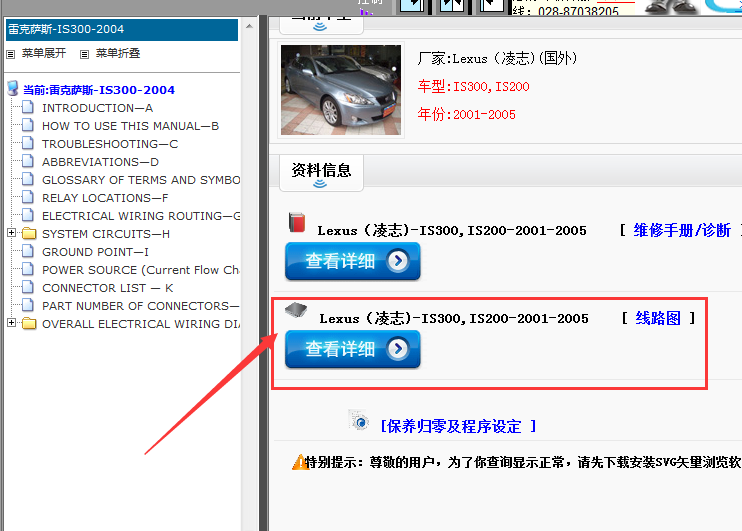The image size is (742, 531).
Task: Click the left panel scrollbar up arrow
Action: [249, 26]
